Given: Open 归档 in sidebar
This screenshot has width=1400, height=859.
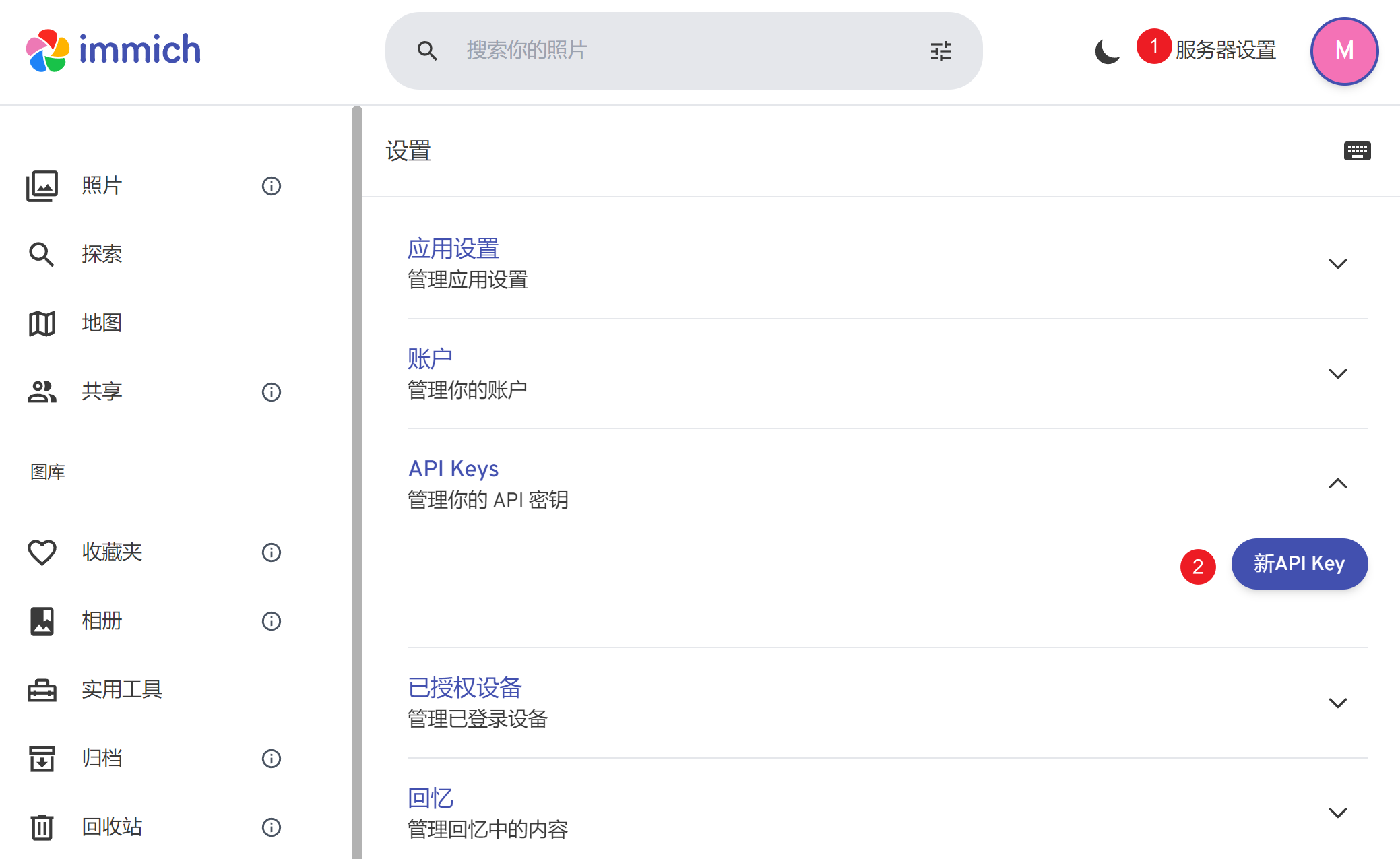Looking at the screenshot, I should (x=102, y=758).
